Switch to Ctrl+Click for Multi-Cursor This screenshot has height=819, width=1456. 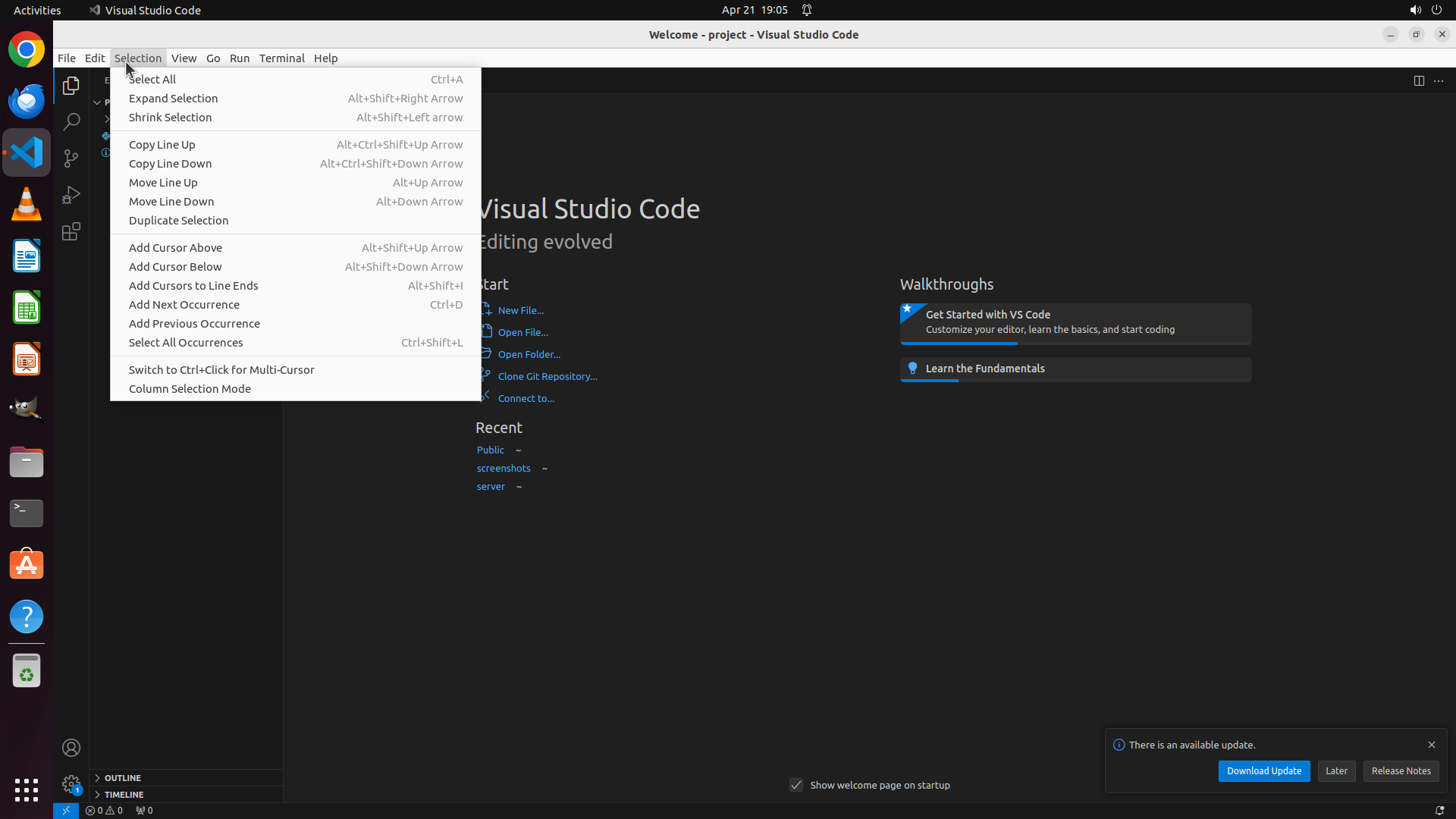click(x=221, y=369)
